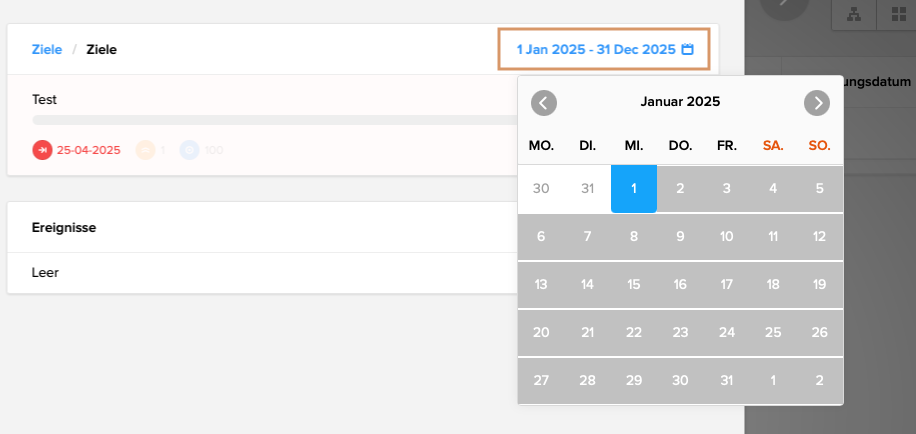Select December 30 from previous month
This screenshot has height=434, width=916.
pos(541,188)
